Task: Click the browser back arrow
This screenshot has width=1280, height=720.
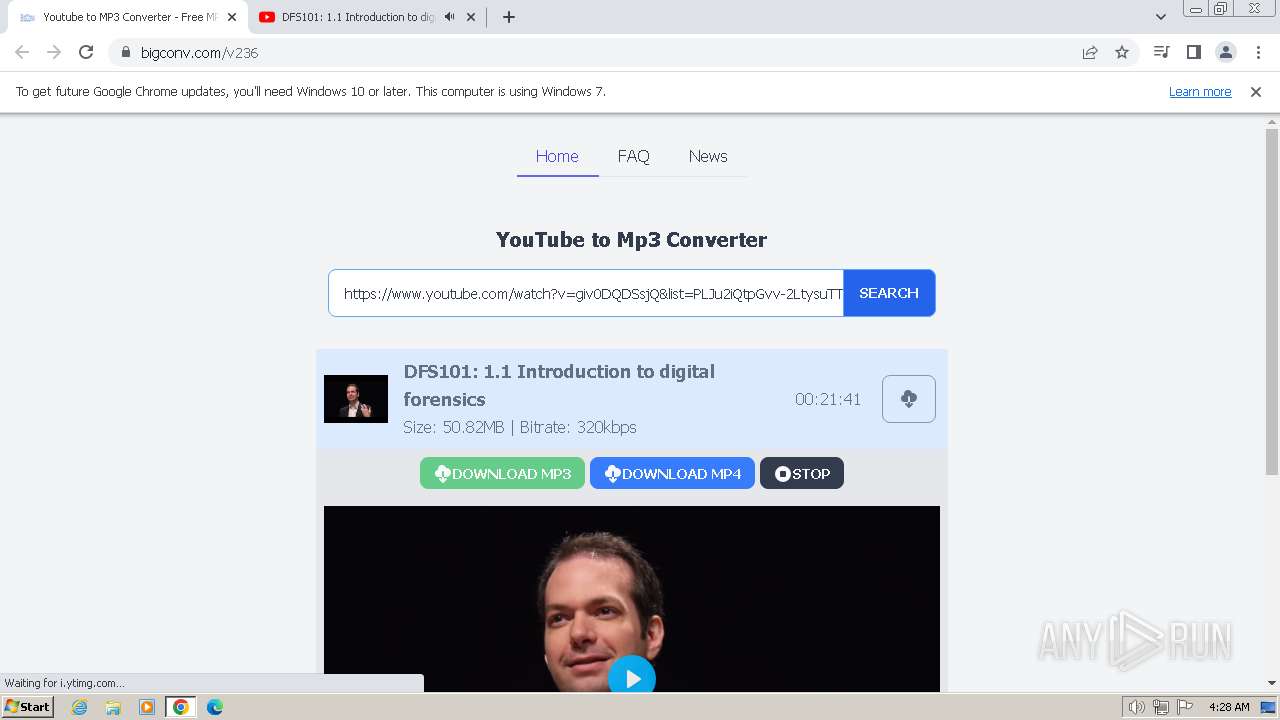Action: click(22, 53)
